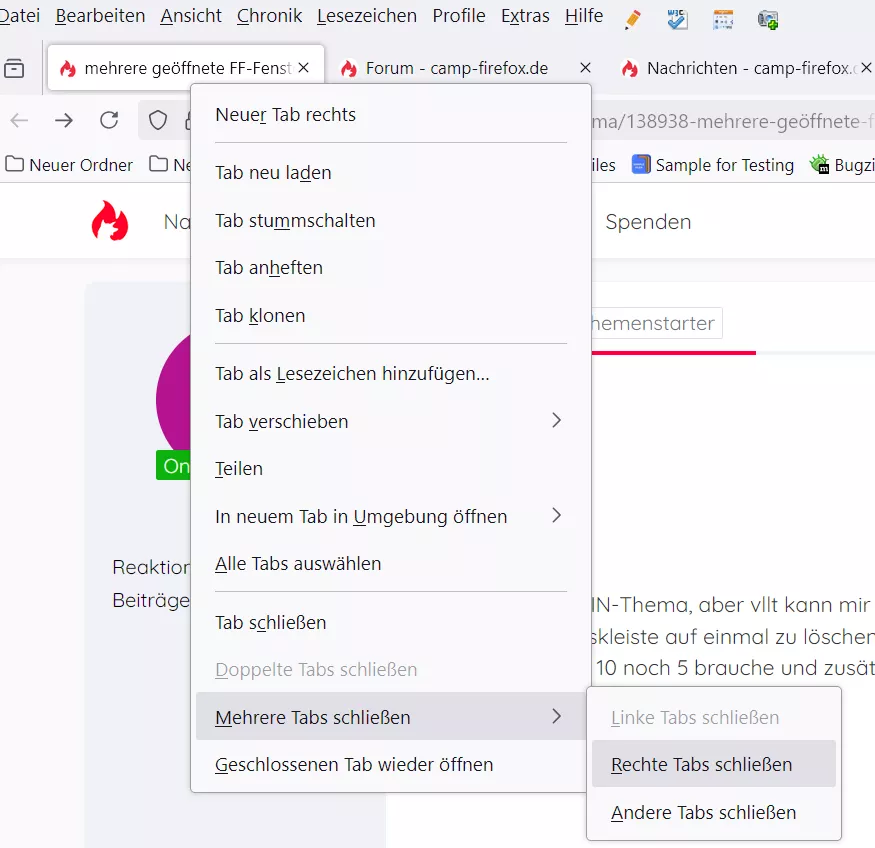Choose Geschlossenen Tab wieder öffnen
The height and width of the screenshot is (848, 875).
pos(391,764)
